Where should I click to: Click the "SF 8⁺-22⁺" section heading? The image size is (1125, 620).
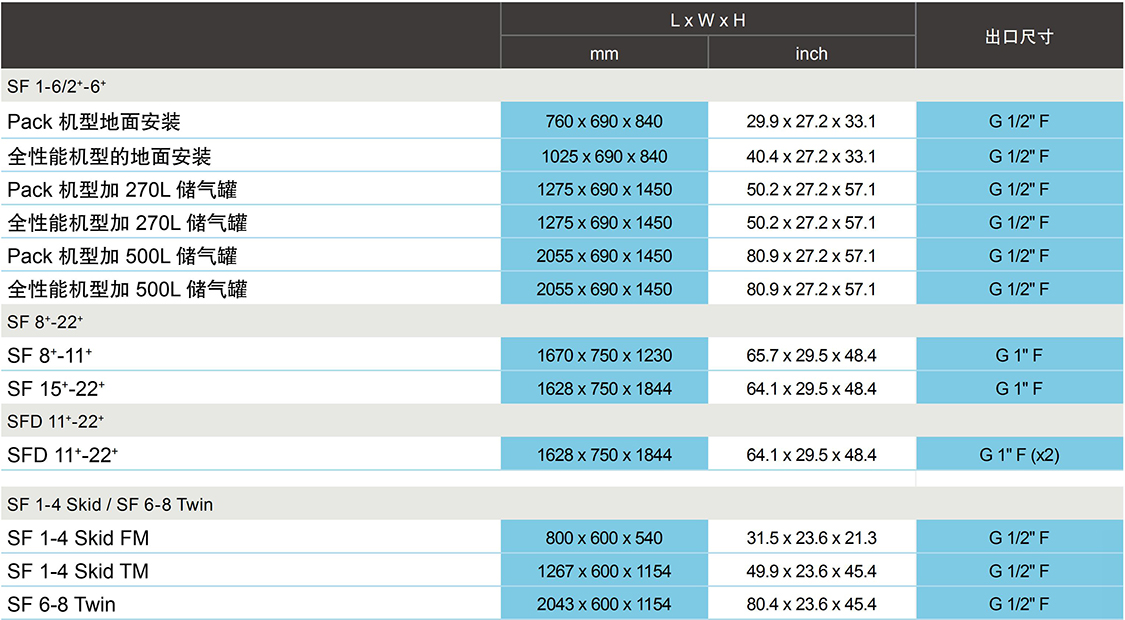[x=45, y=322]
